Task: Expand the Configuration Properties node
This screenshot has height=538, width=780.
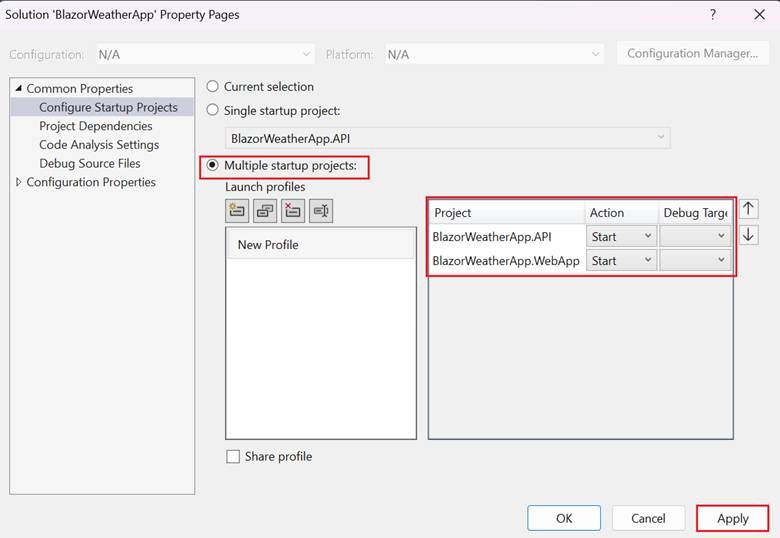Action: click(18, 182)
